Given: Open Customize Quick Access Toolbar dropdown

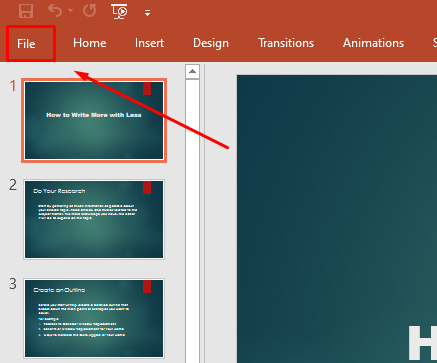Looking at the screenshot, I should click(147, 13).
